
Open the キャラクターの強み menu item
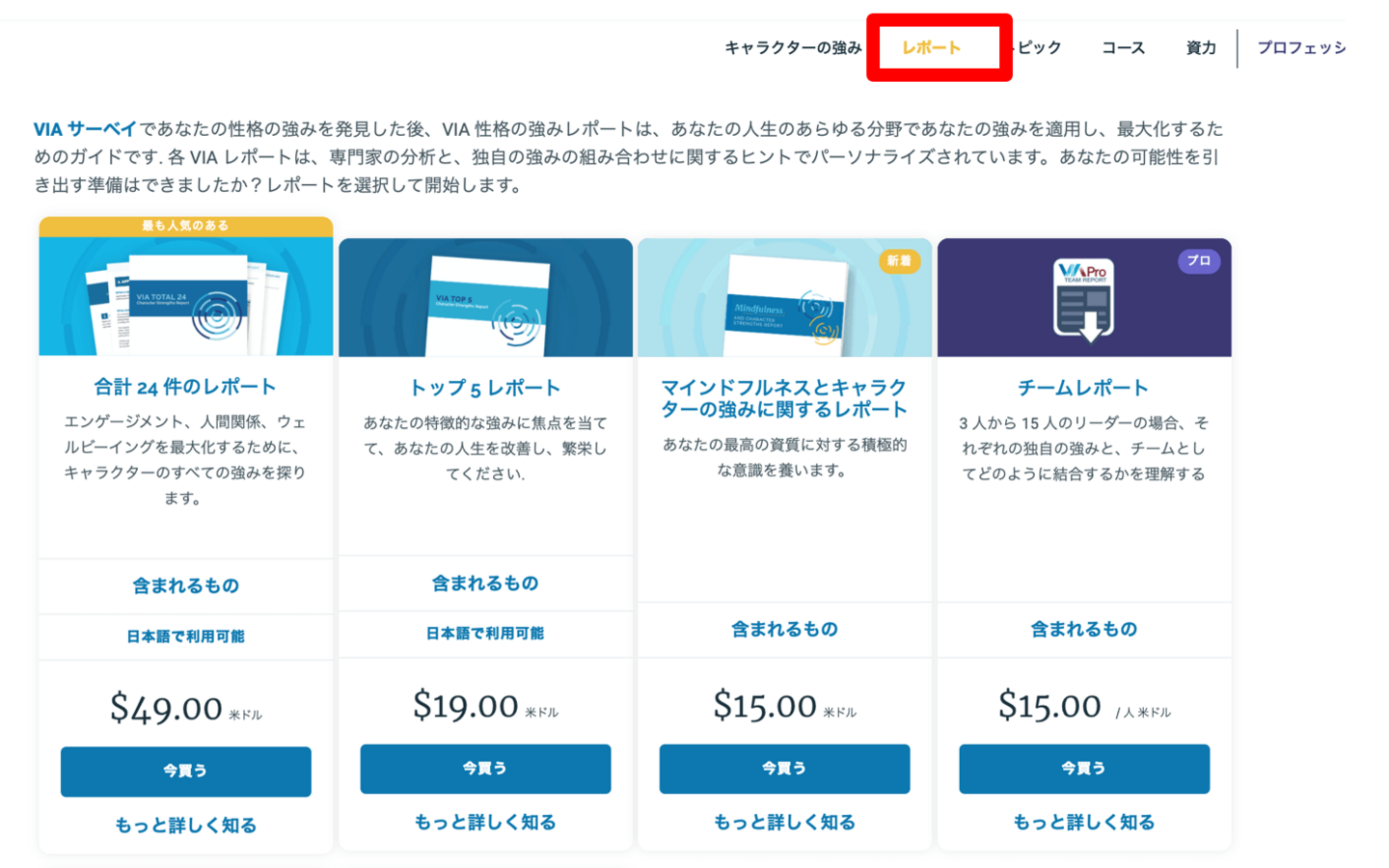792,48
